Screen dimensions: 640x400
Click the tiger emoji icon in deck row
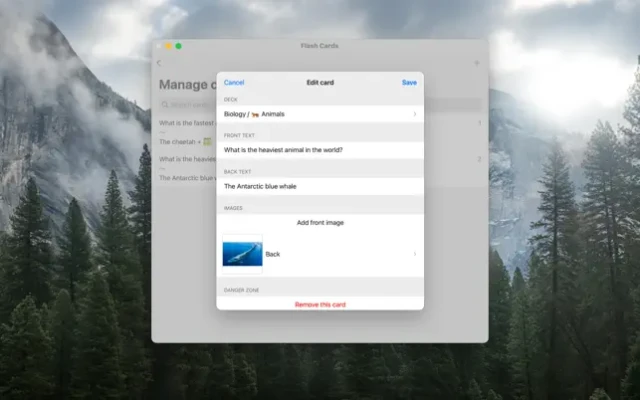tap(255, 114)
